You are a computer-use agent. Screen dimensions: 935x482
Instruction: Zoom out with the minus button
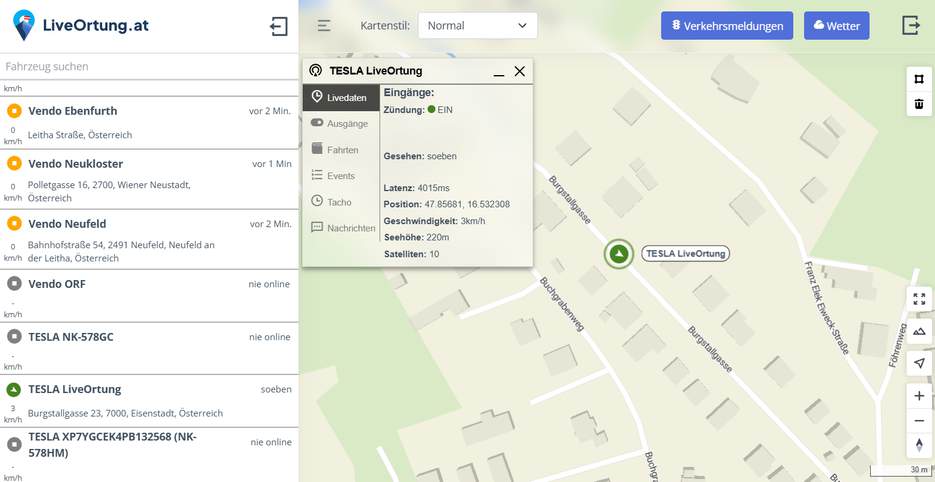click(x=919, y=421)
